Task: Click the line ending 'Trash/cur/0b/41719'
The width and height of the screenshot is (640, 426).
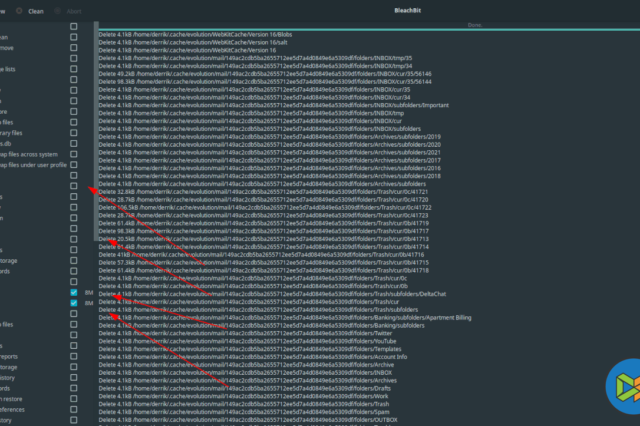Action: 264,223
